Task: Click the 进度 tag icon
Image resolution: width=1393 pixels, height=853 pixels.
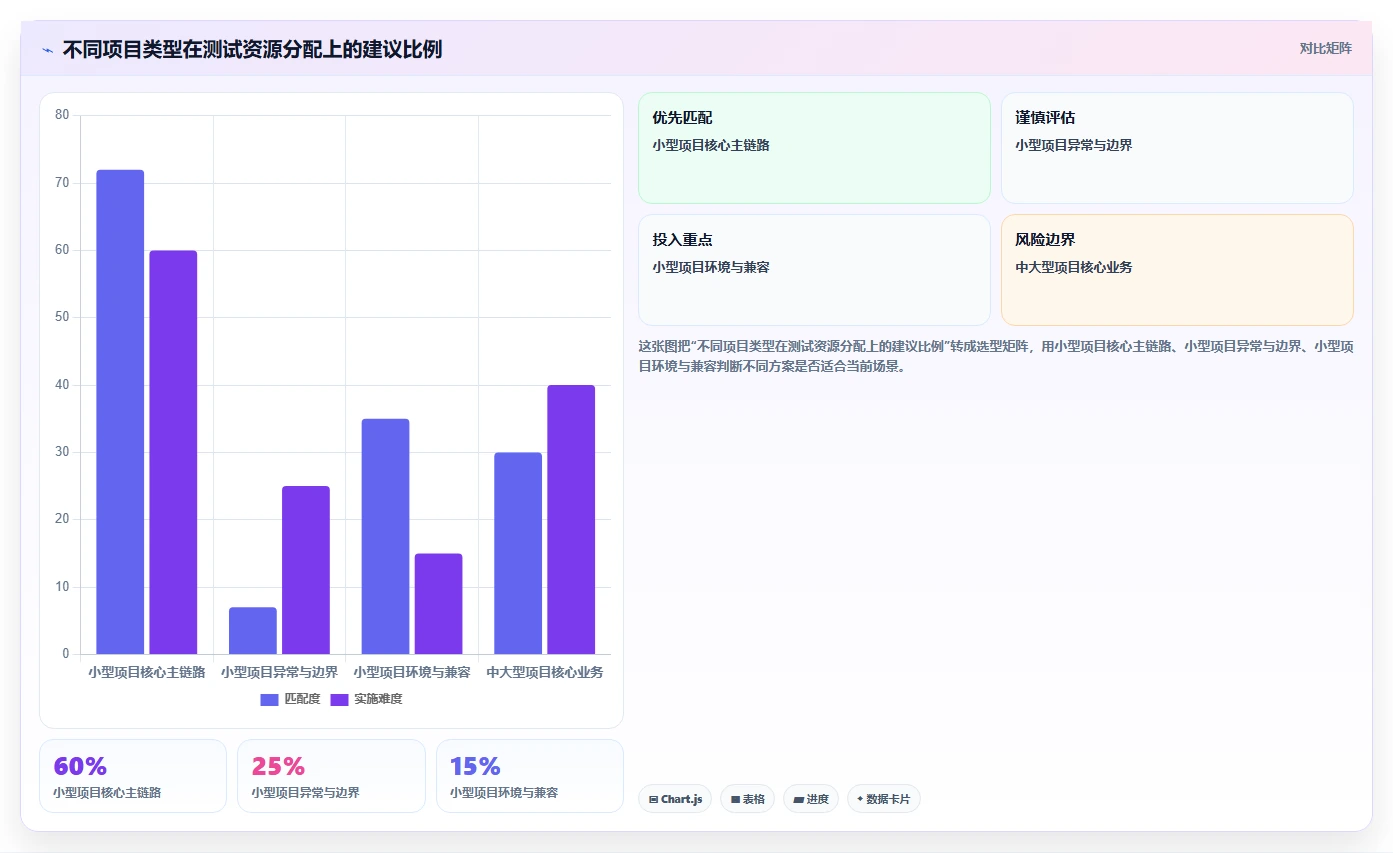Action: coord(799,799)
